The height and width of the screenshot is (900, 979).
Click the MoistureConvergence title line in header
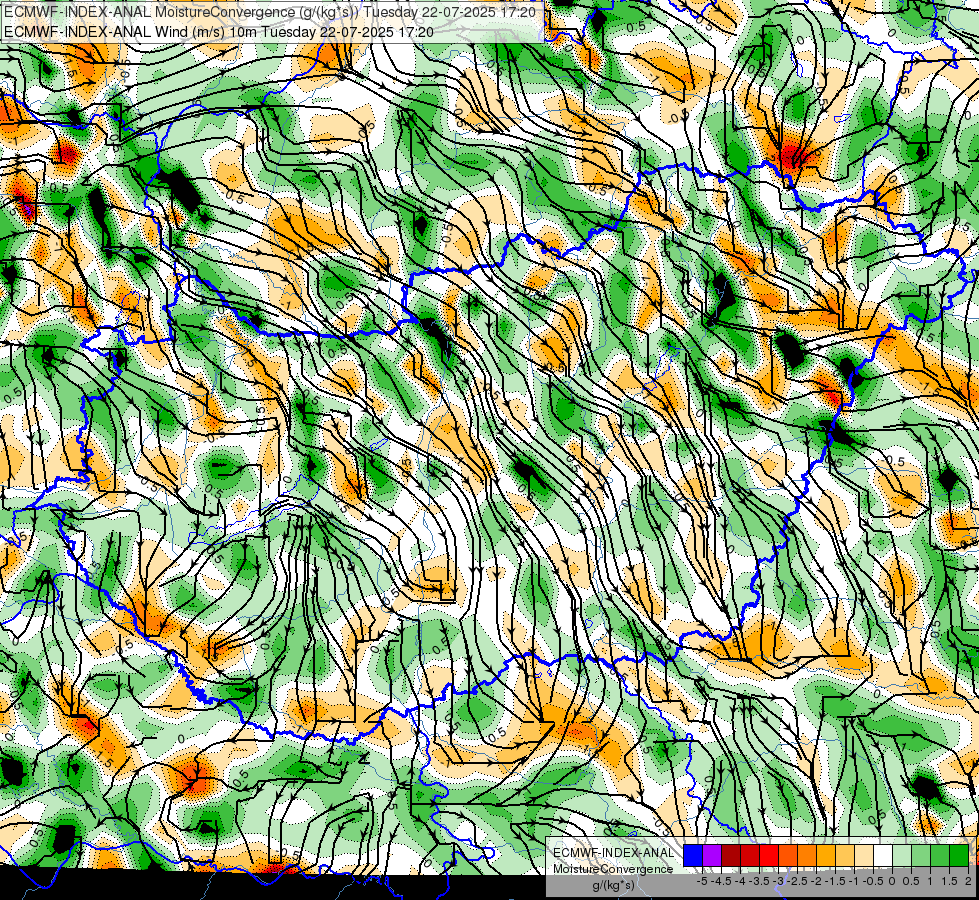[x=268, y=12]
